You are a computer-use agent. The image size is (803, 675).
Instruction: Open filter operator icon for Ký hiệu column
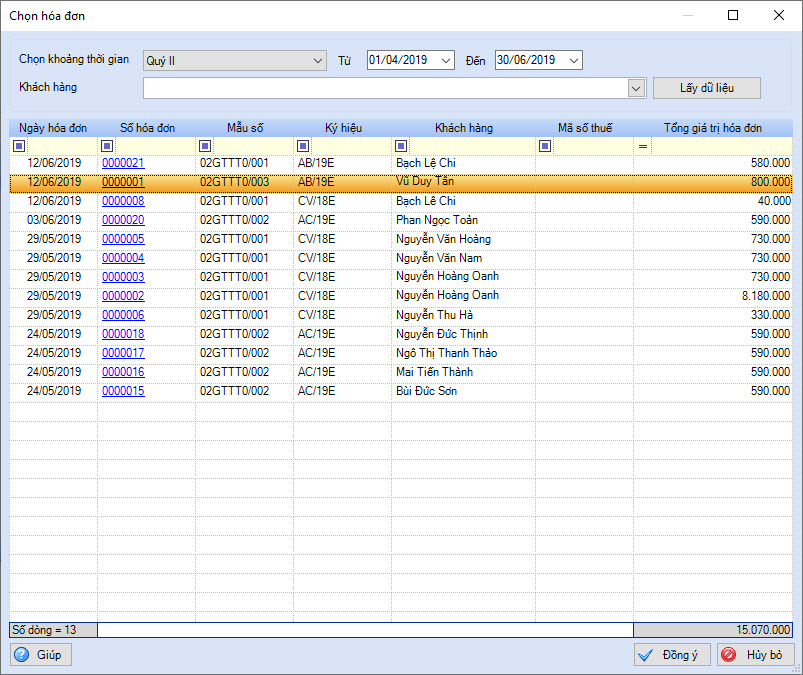303,146
